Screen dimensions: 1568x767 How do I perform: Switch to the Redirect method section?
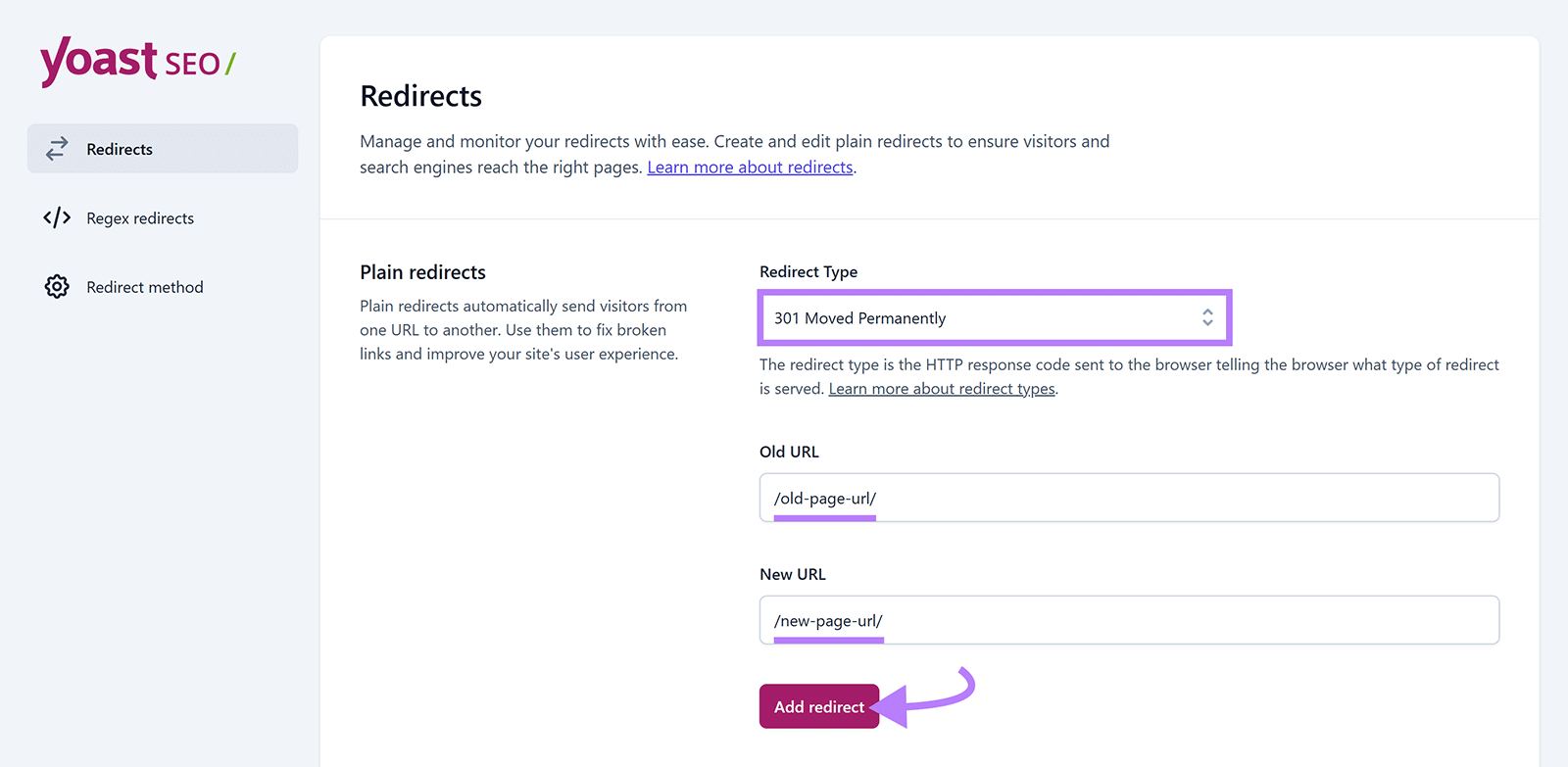point(144,286)
